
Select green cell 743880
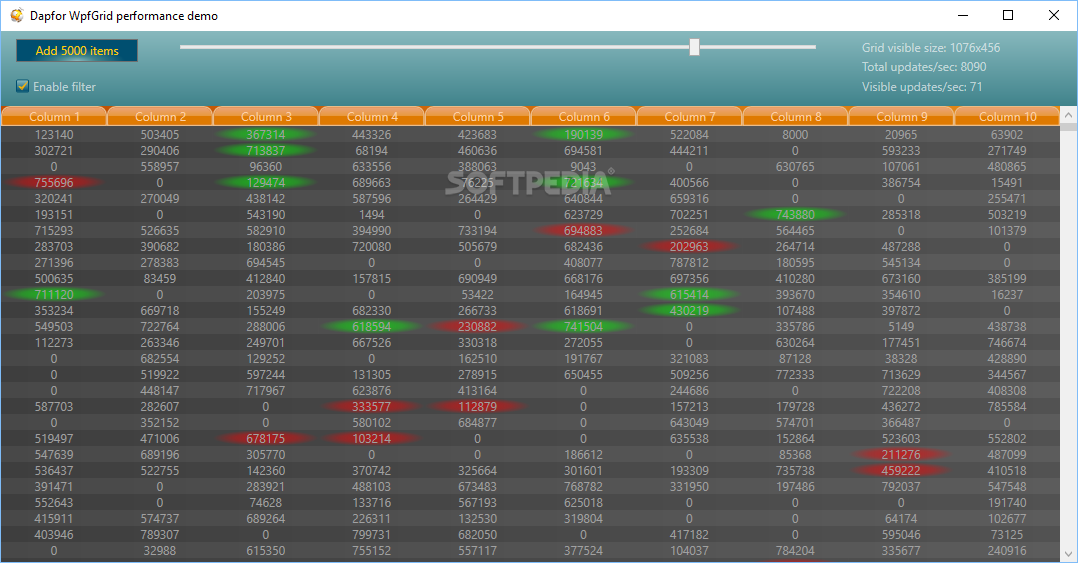coord(795,214)
